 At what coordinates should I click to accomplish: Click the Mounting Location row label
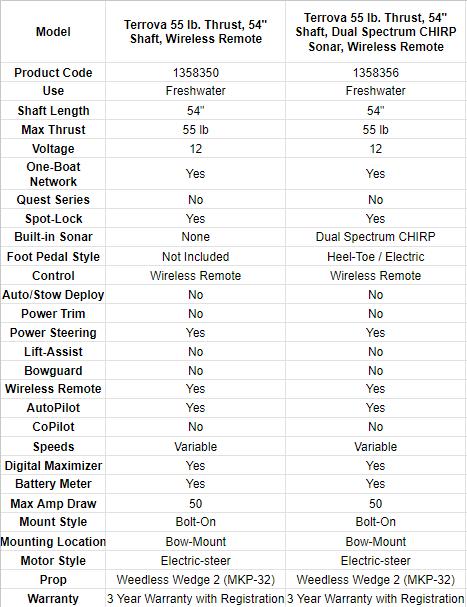point(53,541)
